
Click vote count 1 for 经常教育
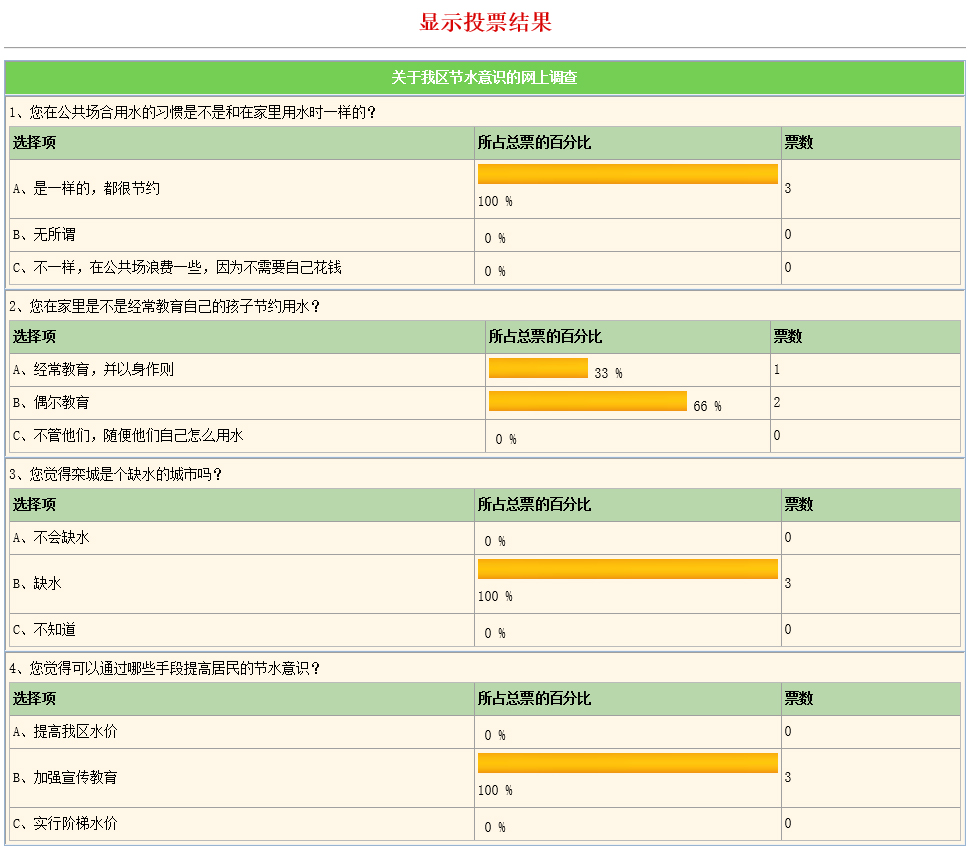click(776, 369)
